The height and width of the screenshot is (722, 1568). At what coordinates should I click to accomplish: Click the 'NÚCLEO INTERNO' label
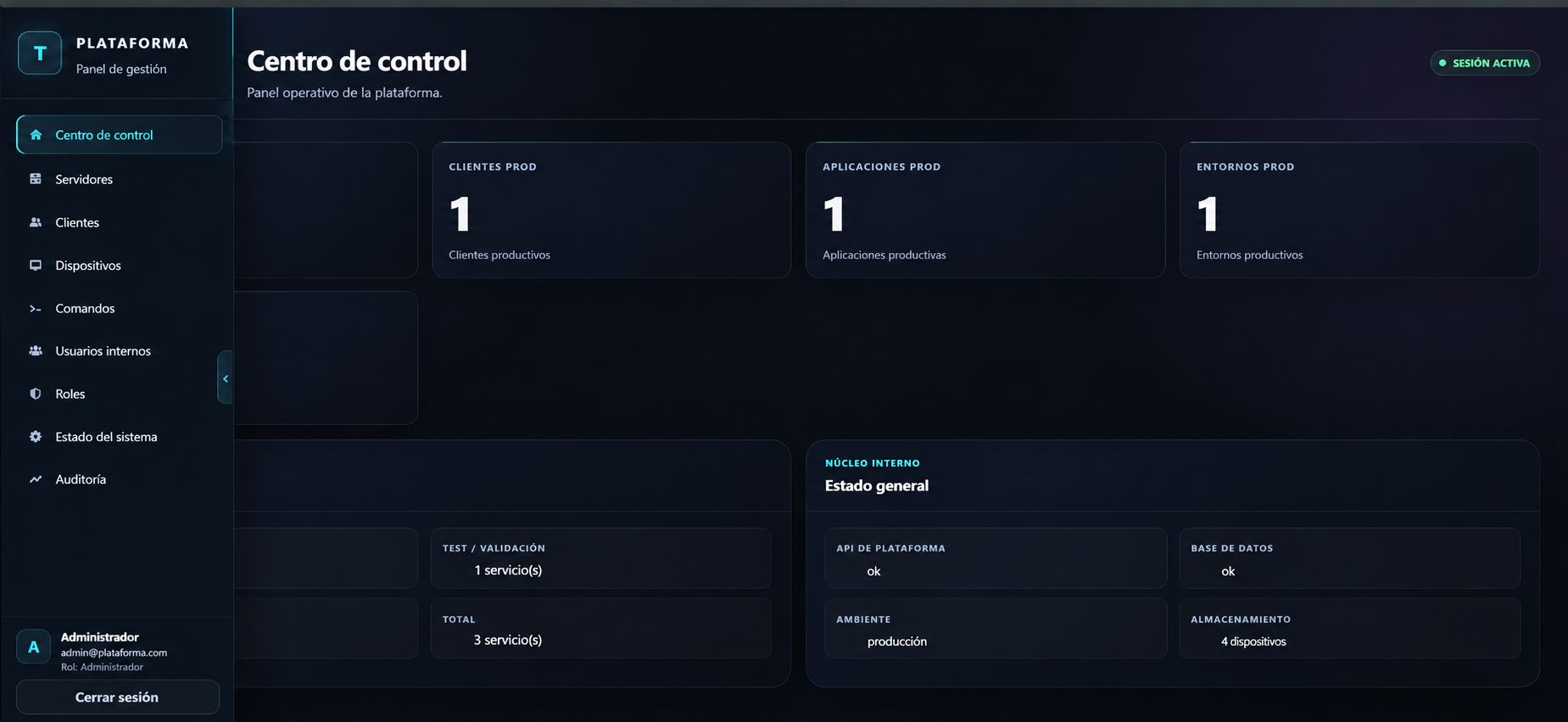(x=873, y=463)
